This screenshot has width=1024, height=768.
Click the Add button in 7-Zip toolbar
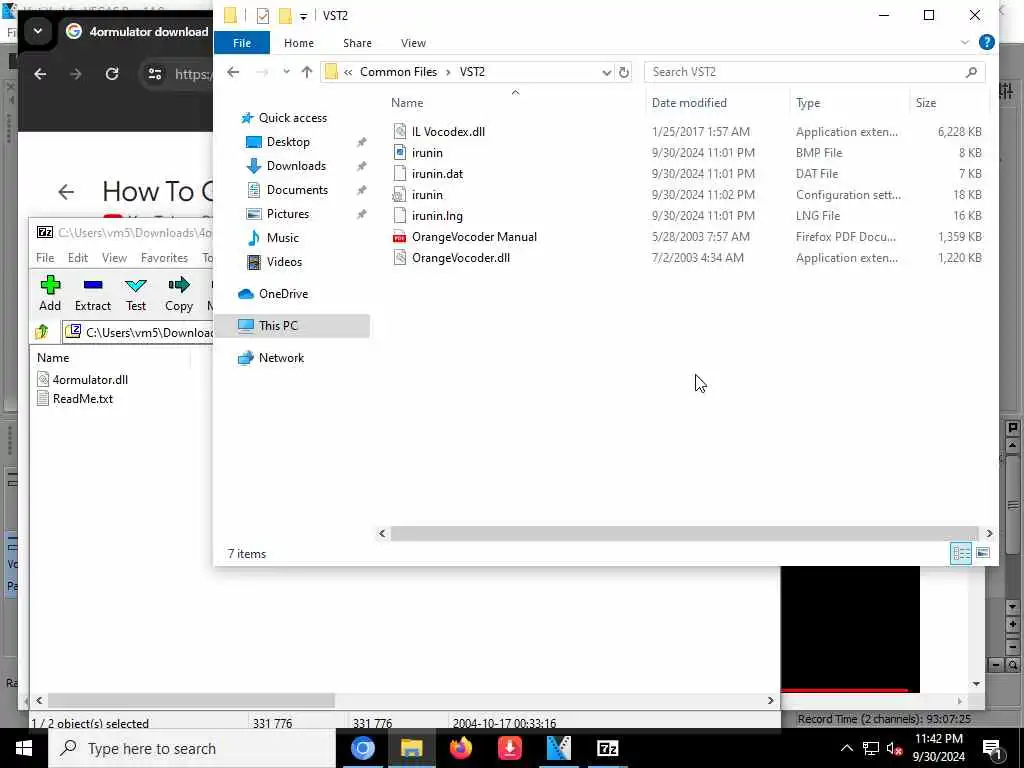tap(50, 293)
